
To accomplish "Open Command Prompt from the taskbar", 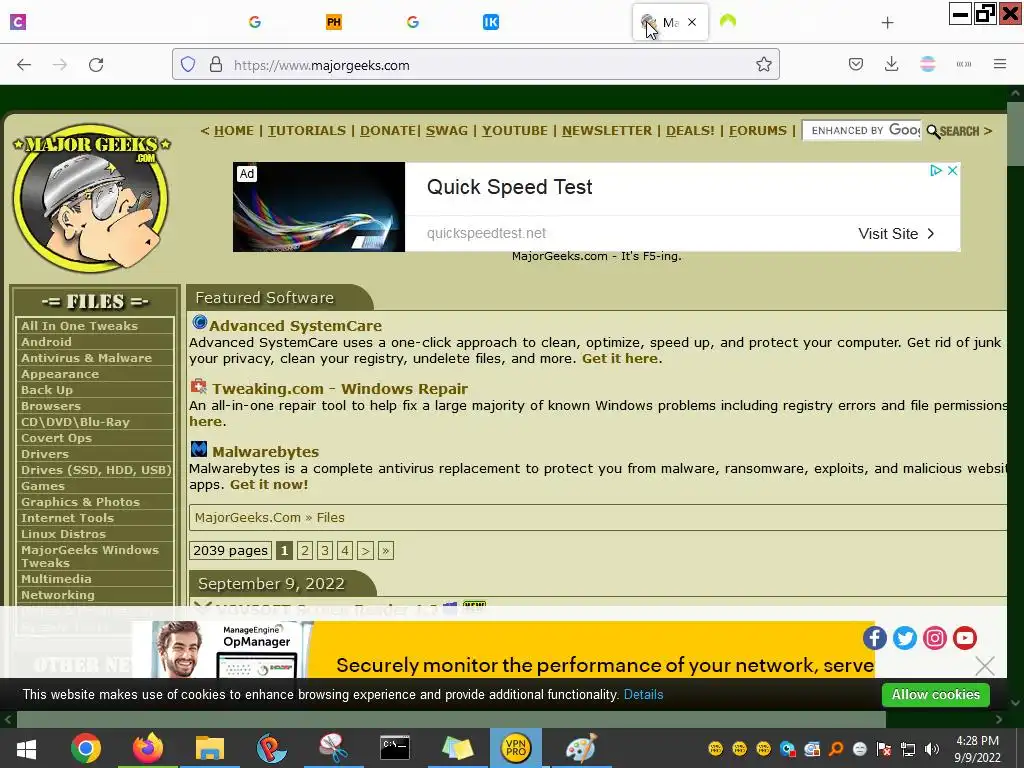I will coord(395,748).
